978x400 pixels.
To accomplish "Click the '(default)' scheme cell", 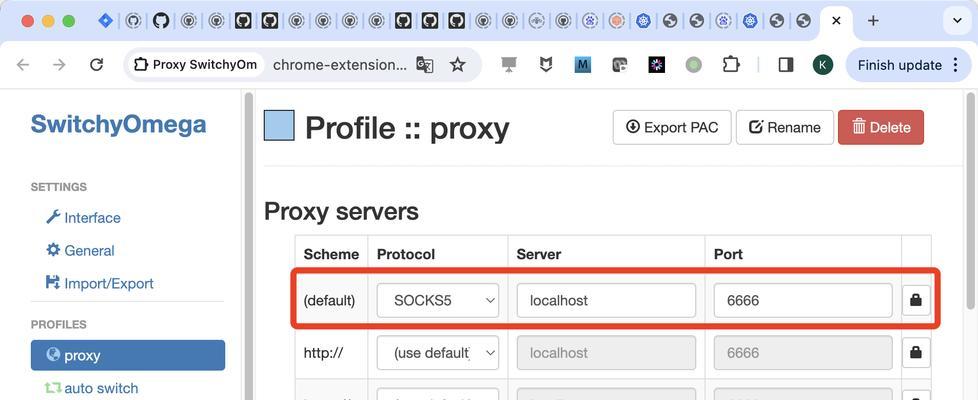I will 329,300.
